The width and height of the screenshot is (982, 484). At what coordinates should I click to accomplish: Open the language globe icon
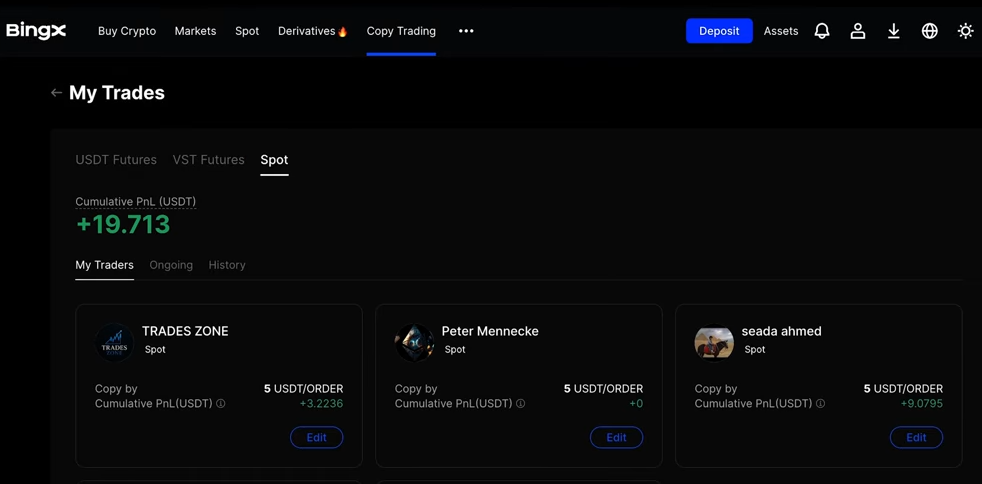[930, 31]
